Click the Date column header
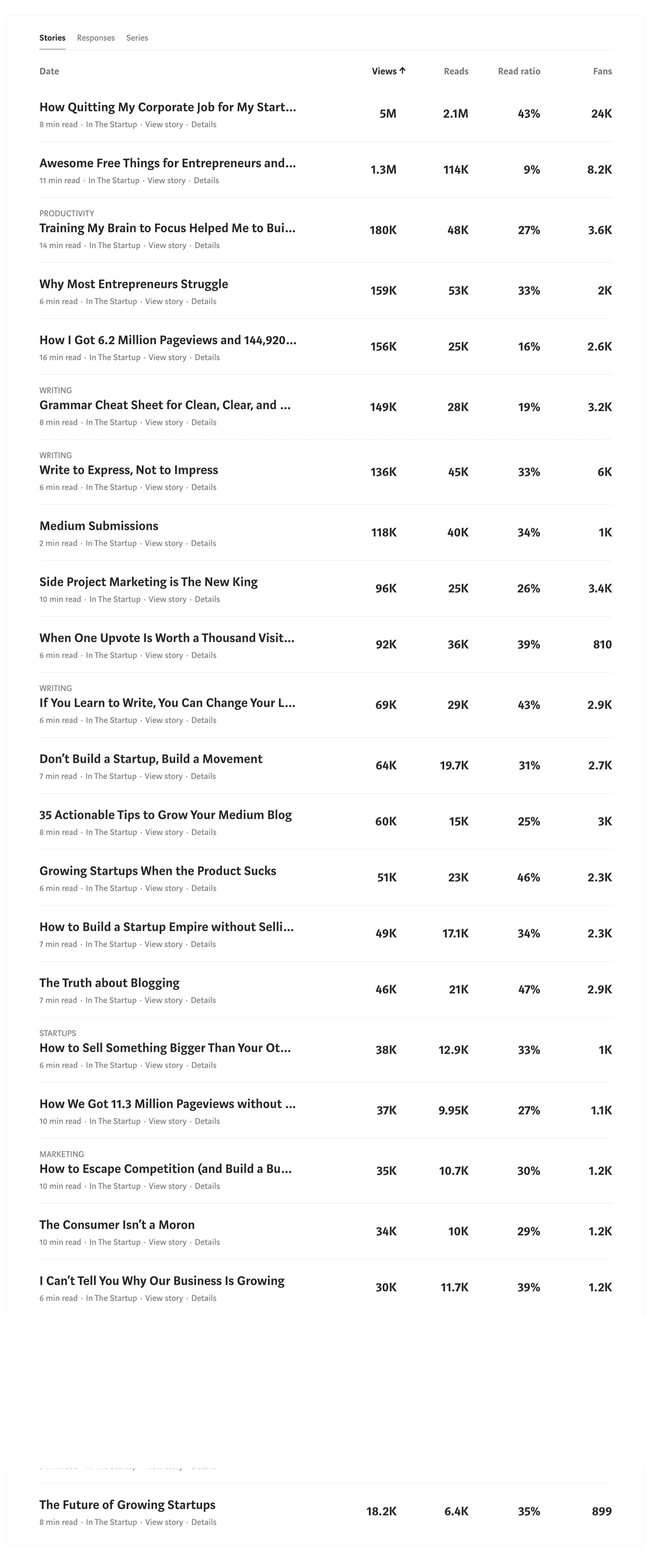Screen dimensions: 650x1560 coord(49,71)
